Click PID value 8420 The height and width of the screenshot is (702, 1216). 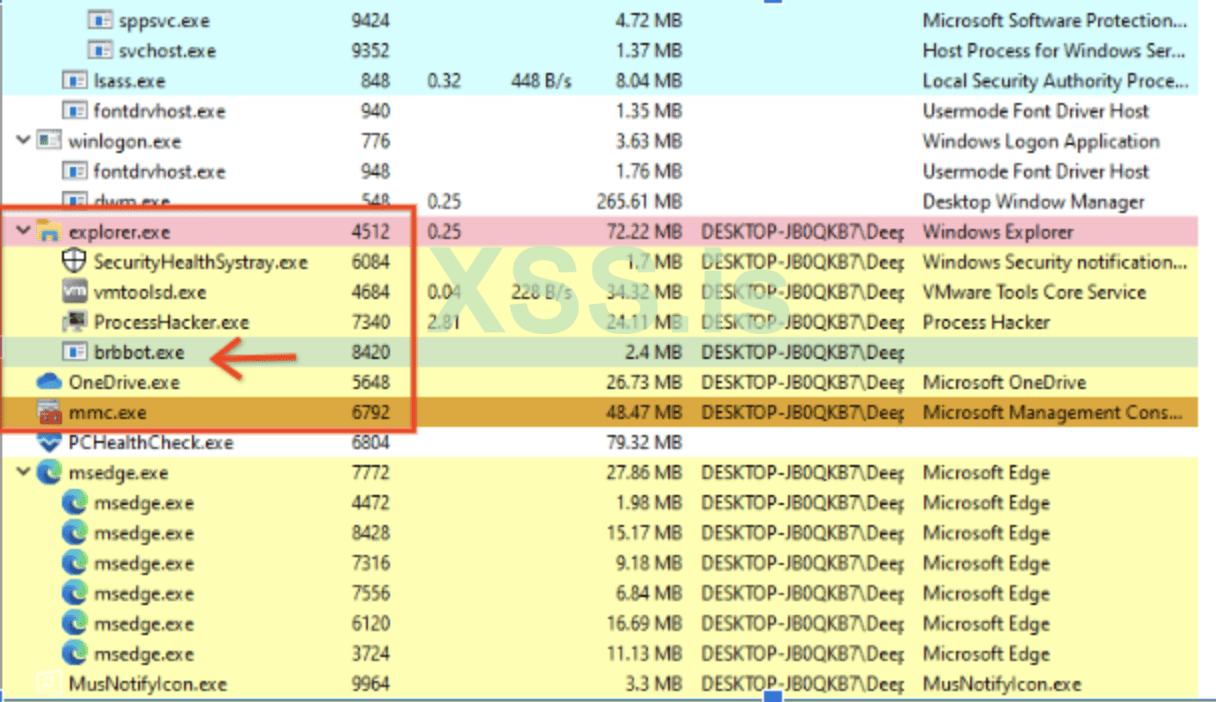[x=371, y=352]
